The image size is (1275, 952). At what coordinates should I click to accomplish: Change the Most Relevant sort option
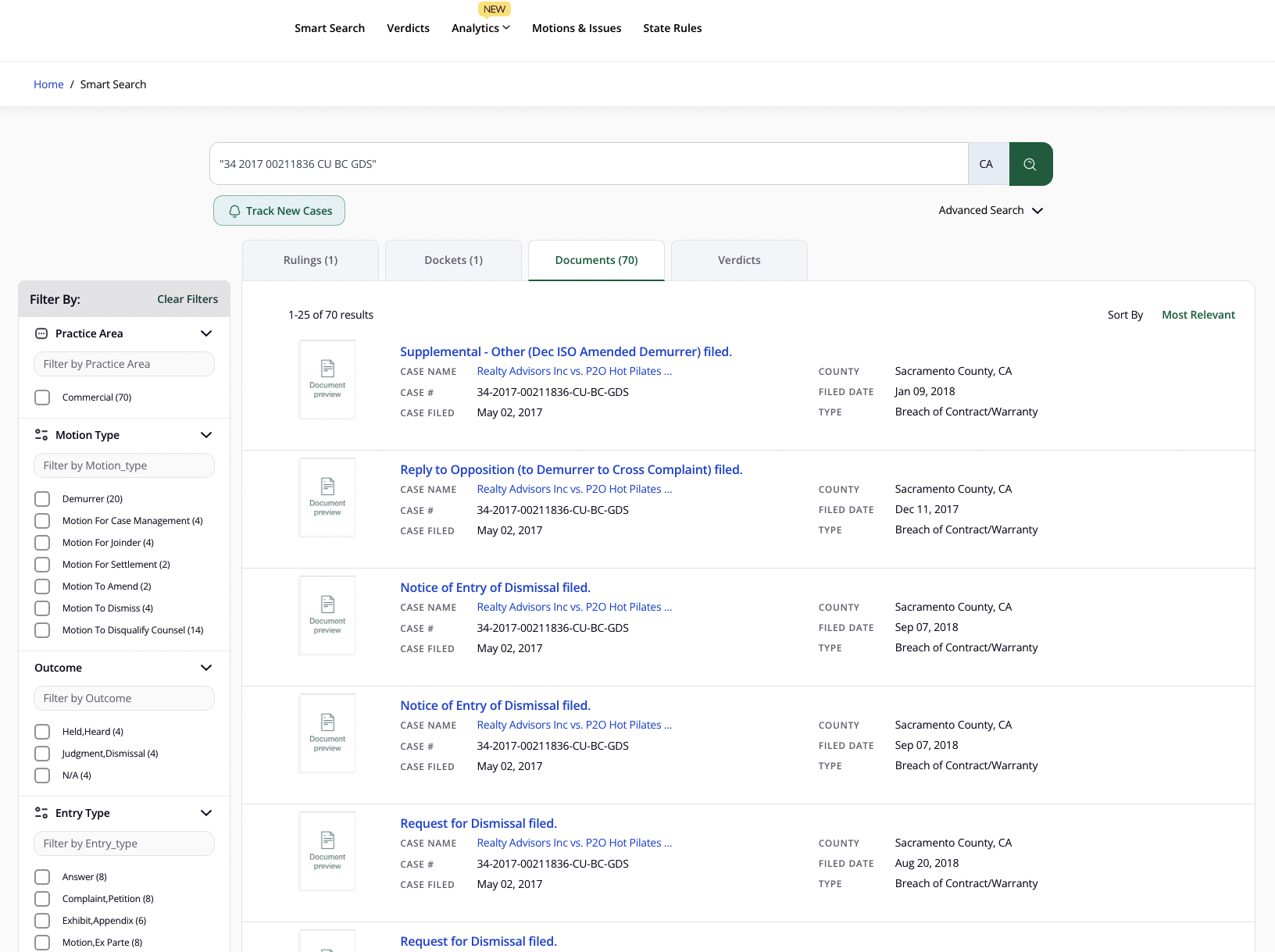[1198, 315]
